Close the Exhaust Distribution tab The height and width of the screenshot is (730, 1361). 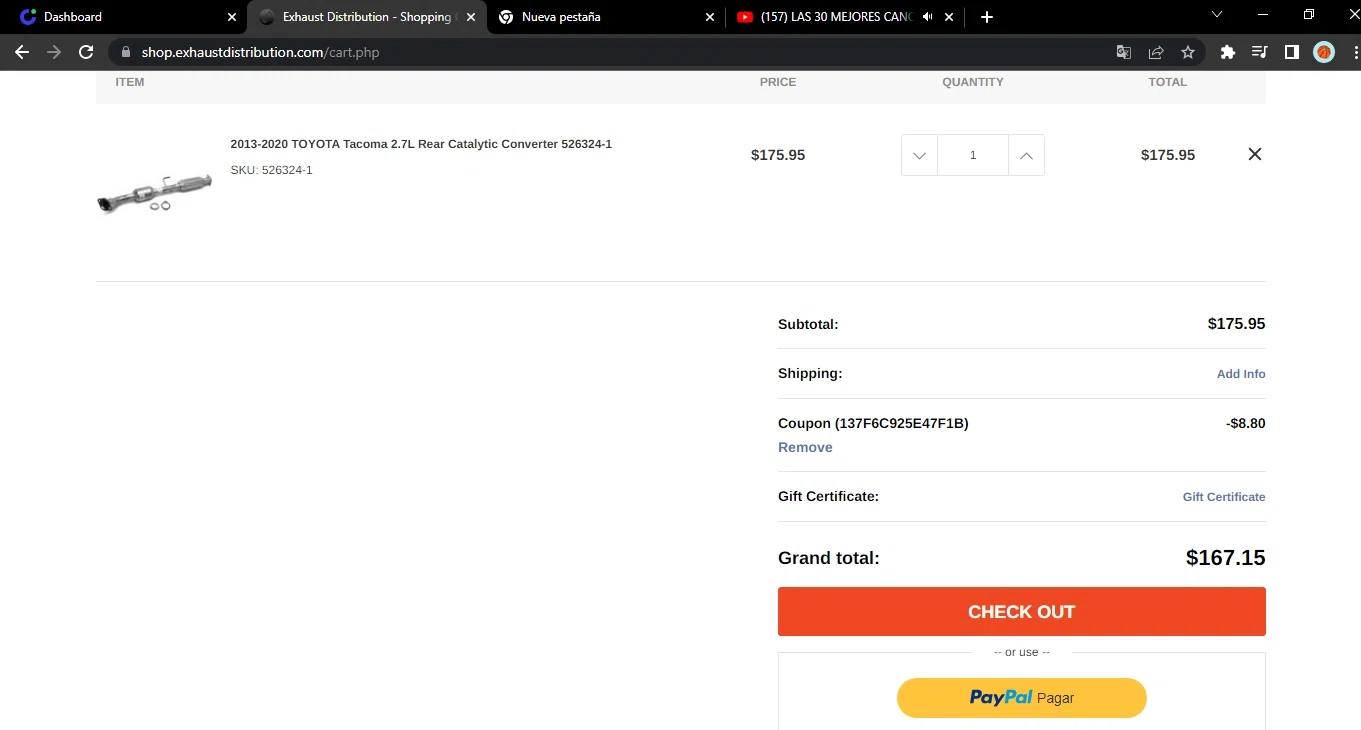pyautogui.click(x=471, y=17)
